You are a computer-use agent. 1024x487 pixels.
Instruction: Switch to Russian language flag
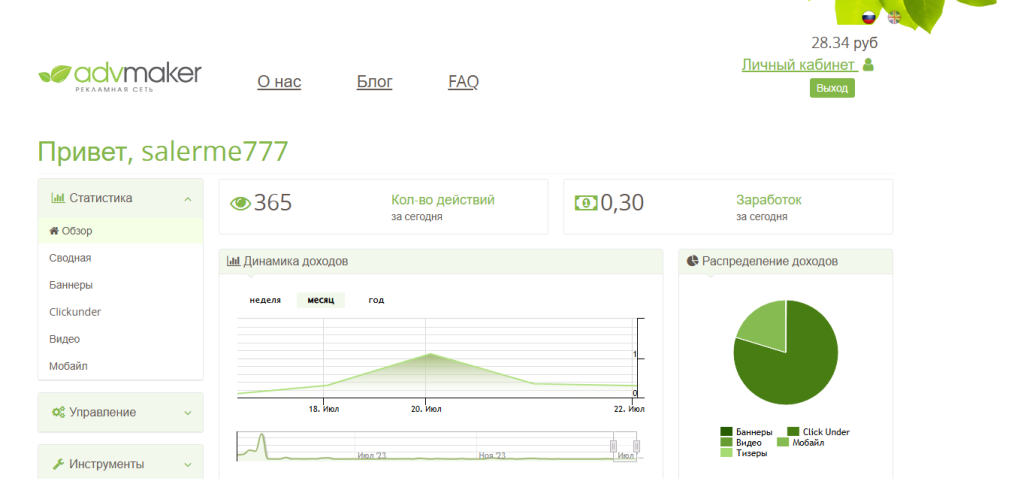(x=869, y=18)
